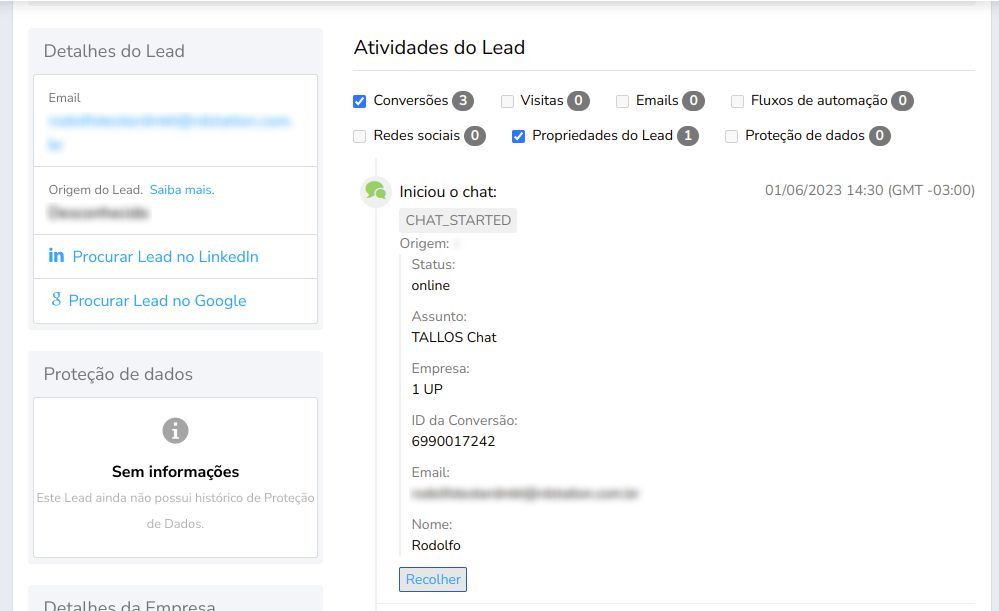Enable the Proteção de dados filter
999x611 pixels.
point(731,135)
